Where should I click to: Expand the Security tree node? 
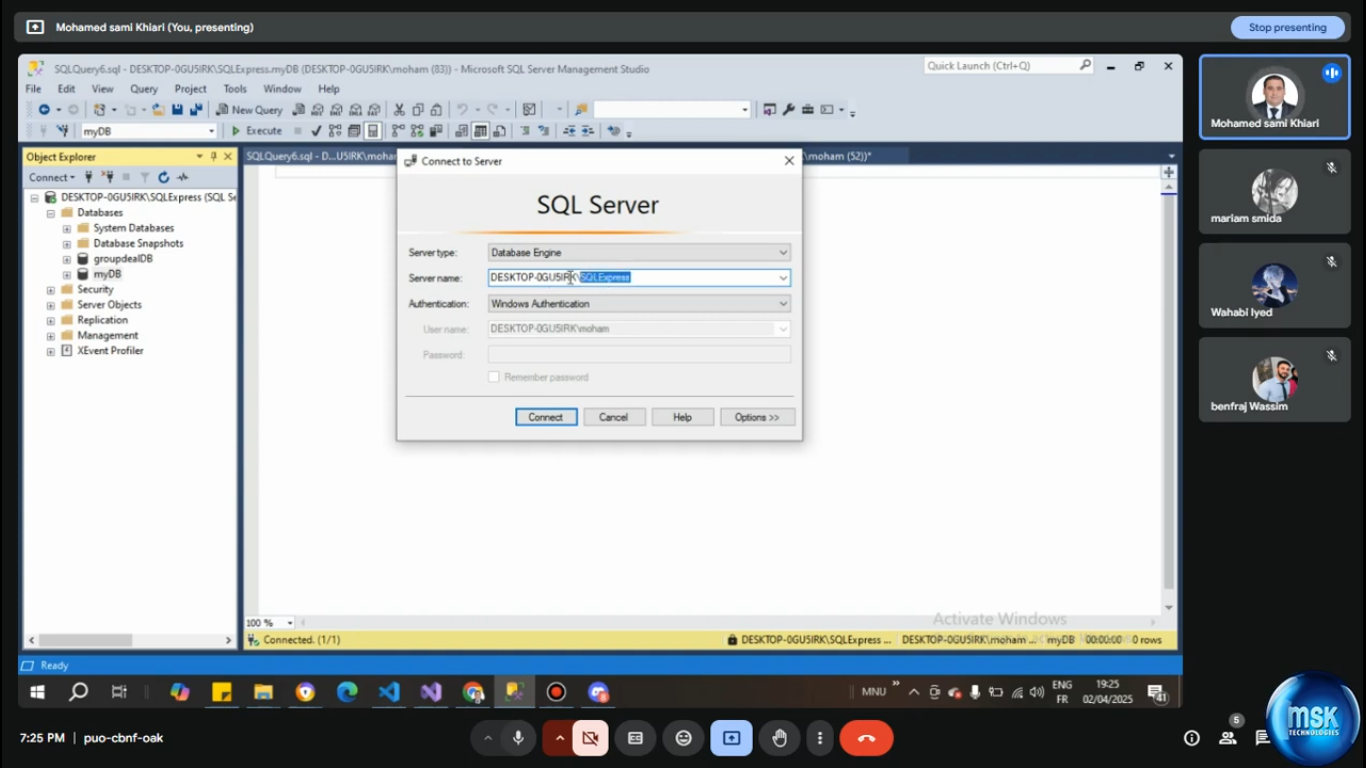point(50,290)
